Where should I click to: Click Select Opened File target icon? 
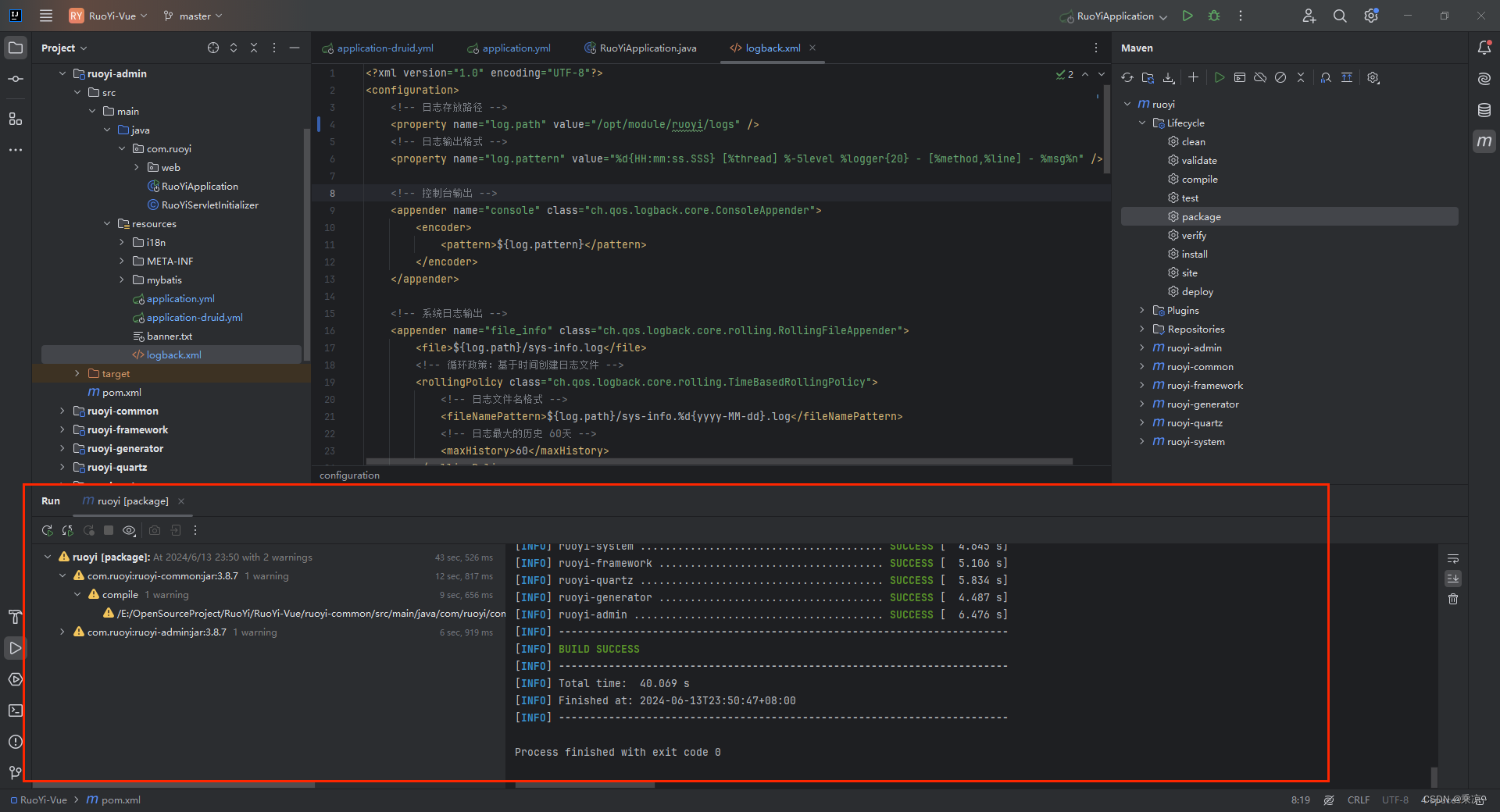pos(213,48)
